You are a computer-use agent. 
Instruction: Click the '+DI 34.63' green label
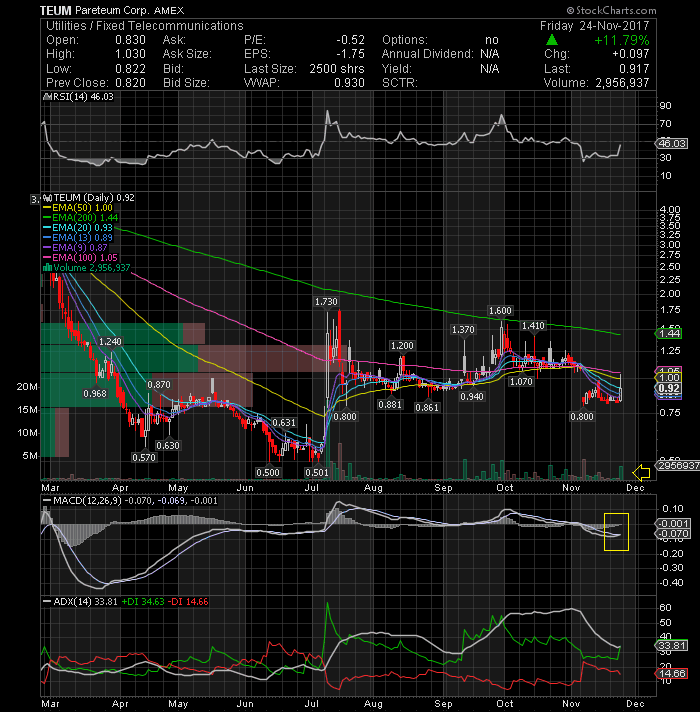coord(143,602)
